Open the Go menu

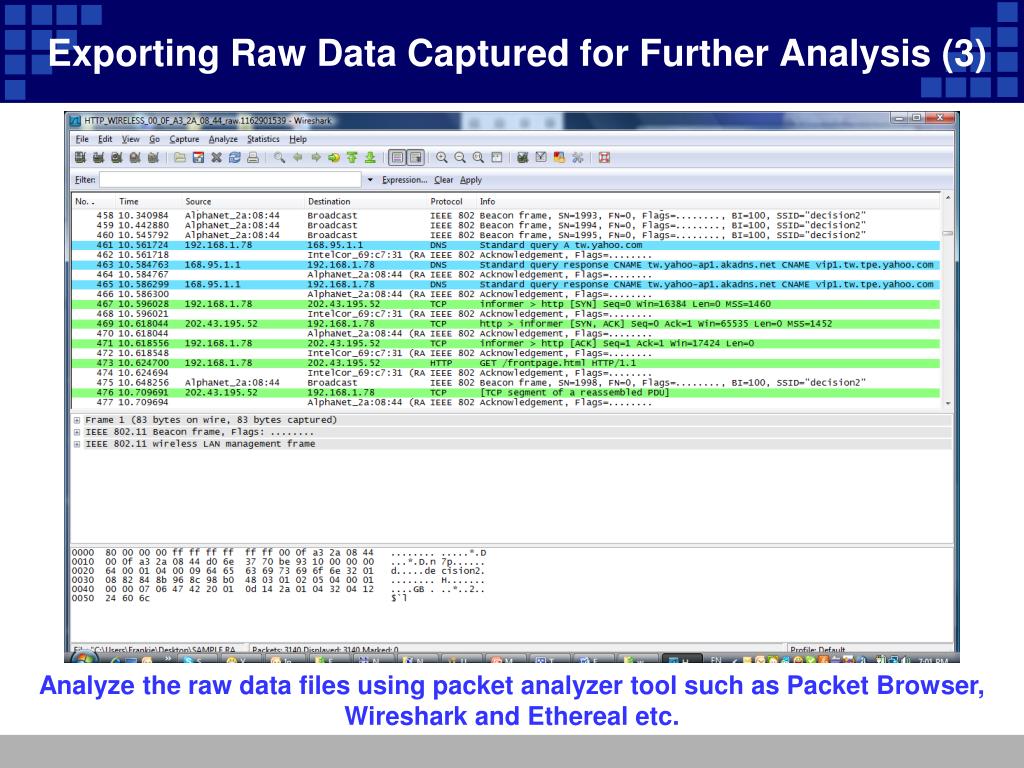[x=155, y=139]
